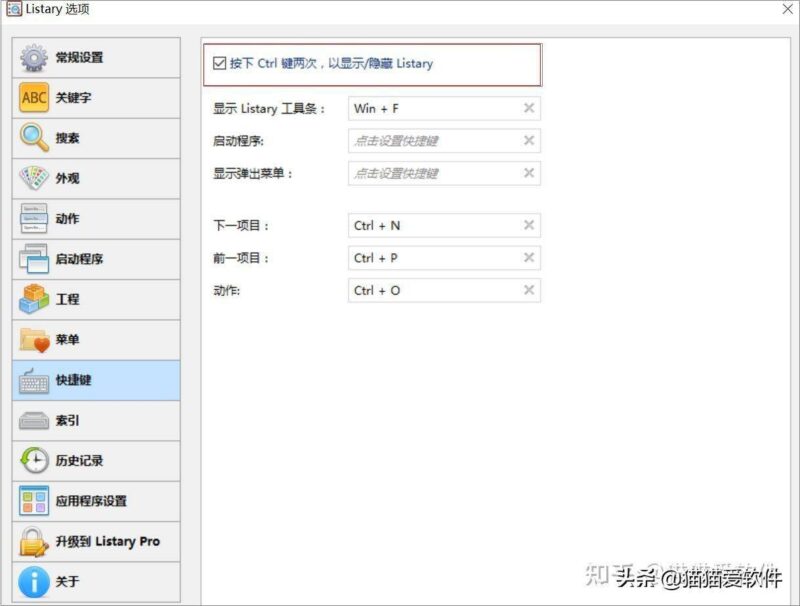Select the 动作 window list icon

(32, 219)
